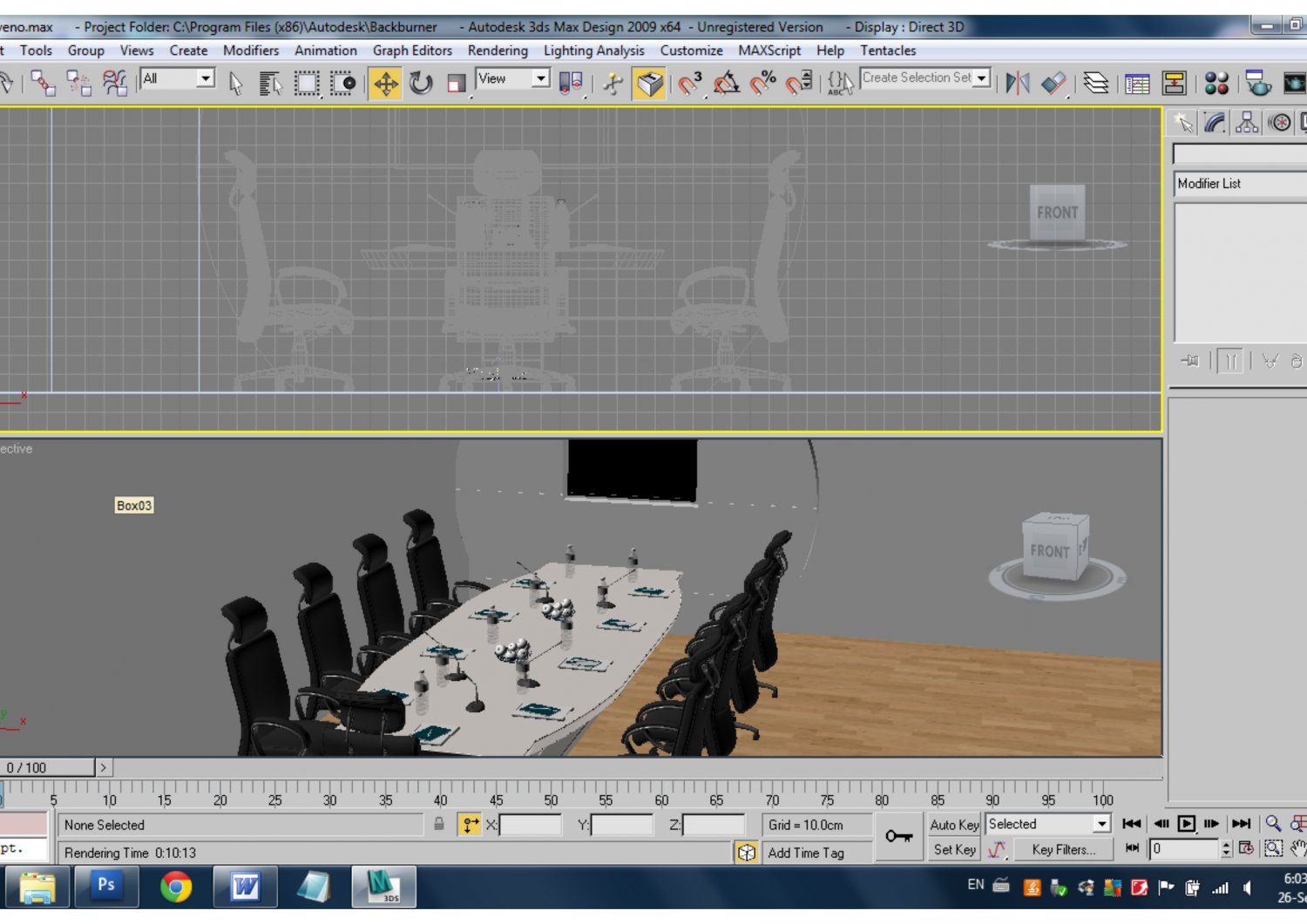Image resolution: width=1307 pixels, height=924 pixels.
Task: Open the Rendering menu
Action: [x=497, y=51]
